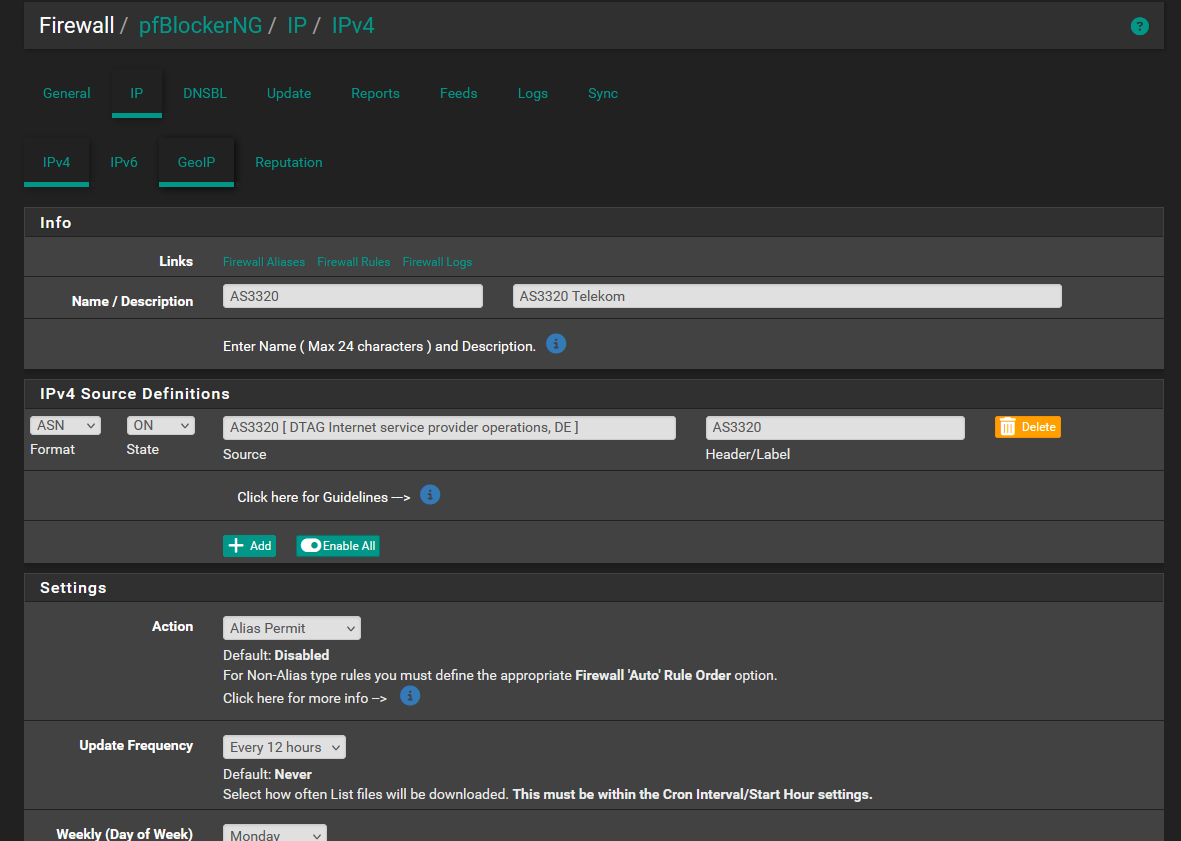
Task: Click the Name field containing AS3320
Action: [x=352, y=295]
